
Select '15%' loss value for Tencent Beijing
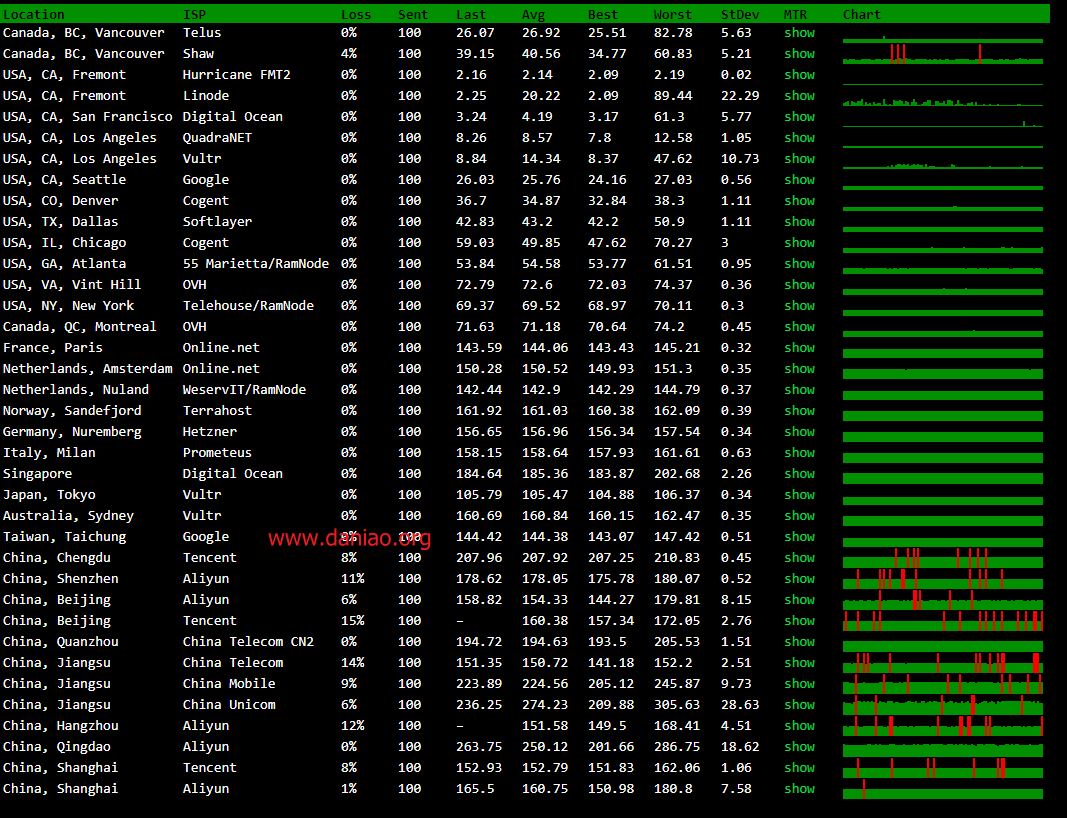[352, 621]
